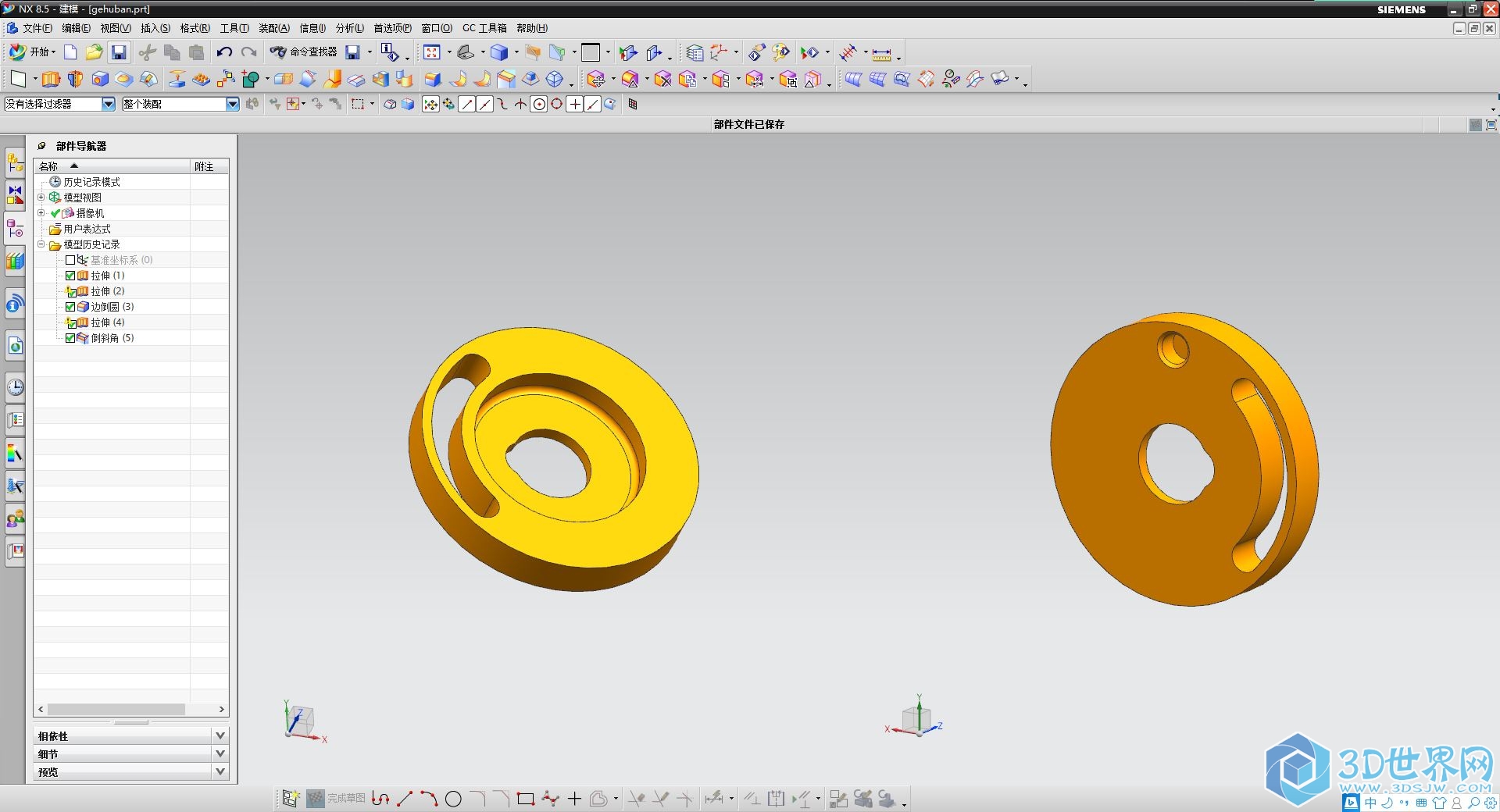Expand the 摄像机 tree node

pos(41,213)
